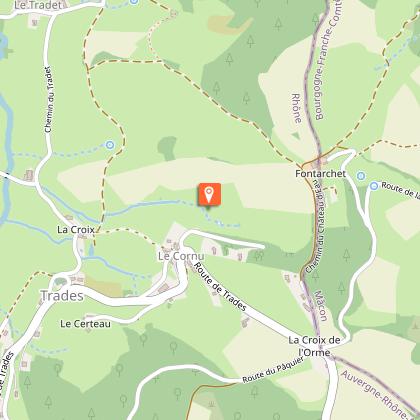Screen dimensions: 420x420
Task: Click the Rhône boundary label
Action: [x=297, y=108]
